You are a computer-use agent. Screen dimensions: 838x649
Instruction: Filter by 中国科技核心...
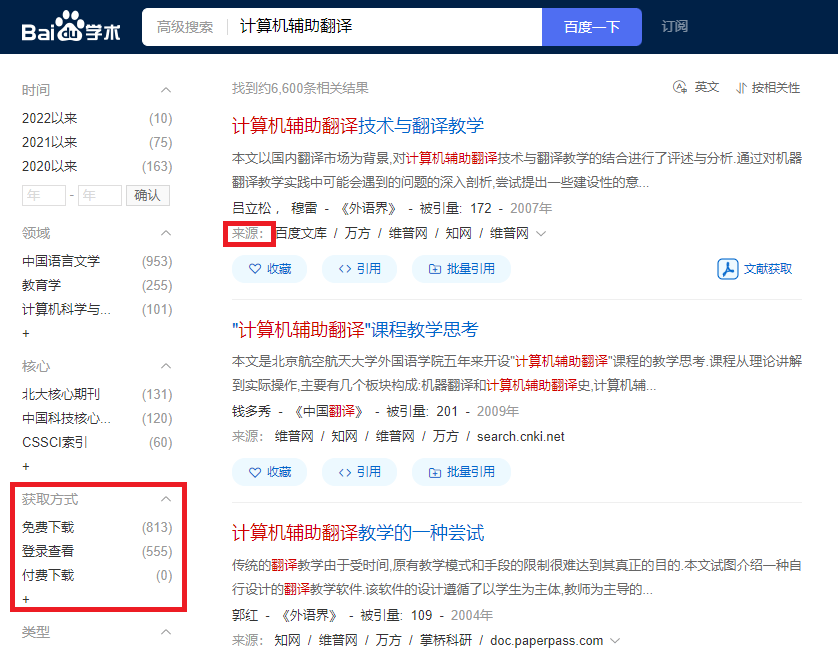click(x=66, y=419)
